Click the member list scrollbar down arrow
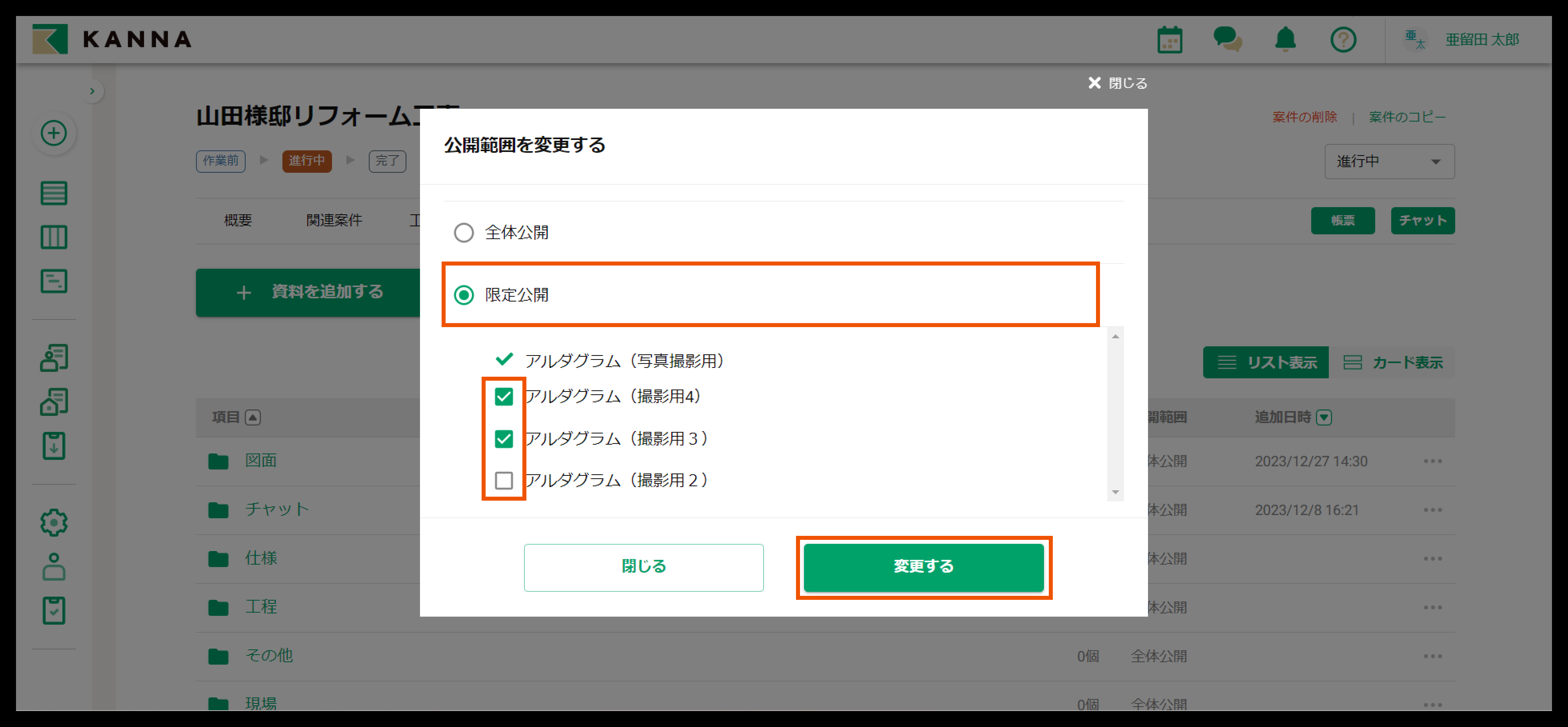This screenshot has width=1568, height=727. click(1115, 492)
